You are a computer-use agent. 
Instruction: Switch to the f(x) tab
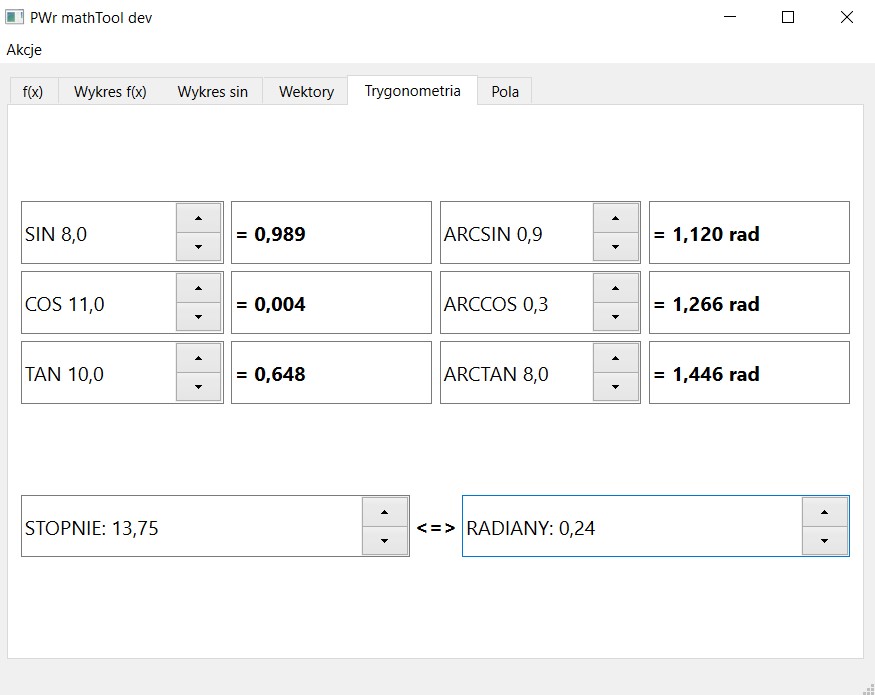33,91
